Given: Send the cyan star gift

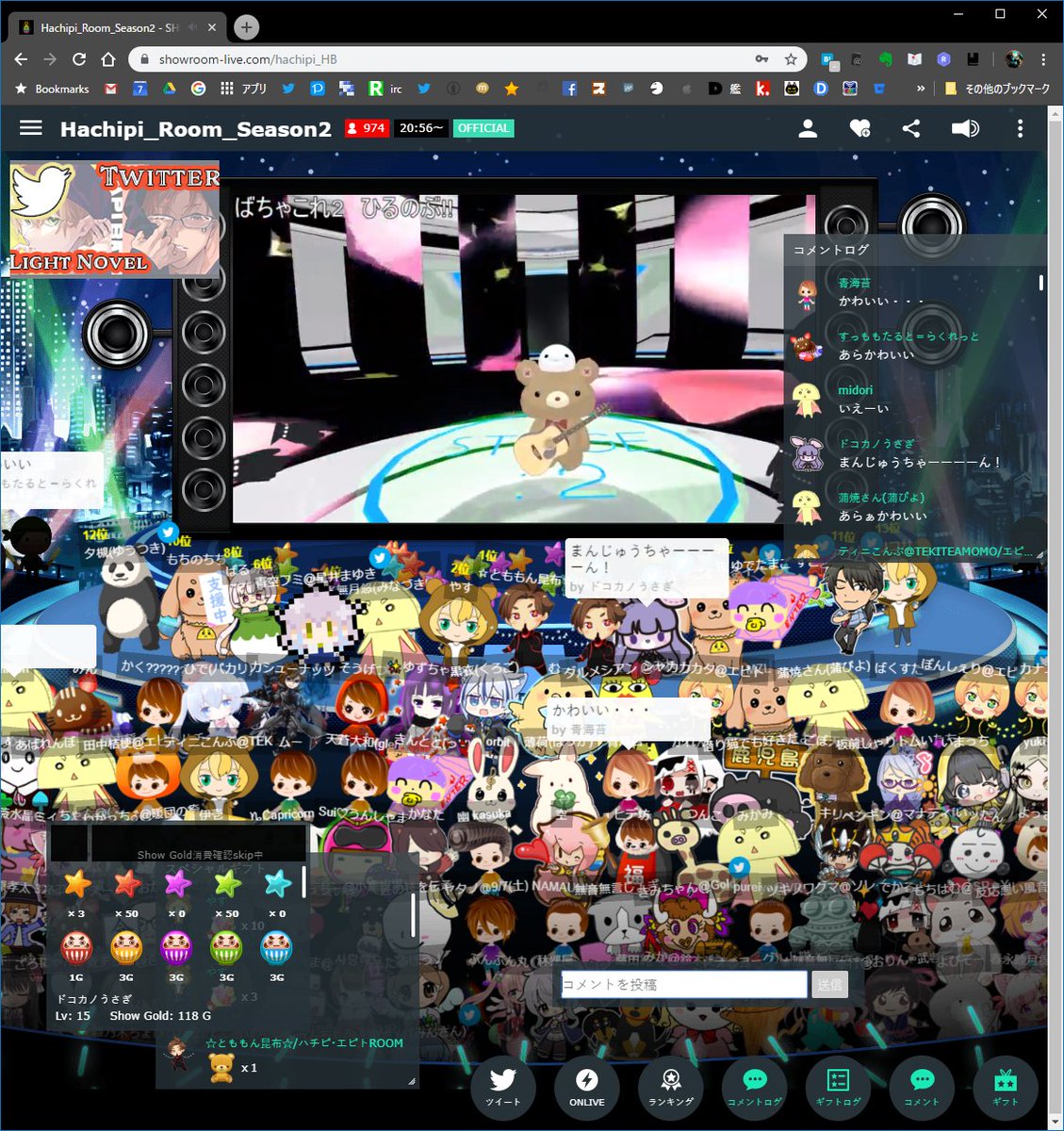Looking at the screenshot, I should pyautogui.click(x=277, y=884).
